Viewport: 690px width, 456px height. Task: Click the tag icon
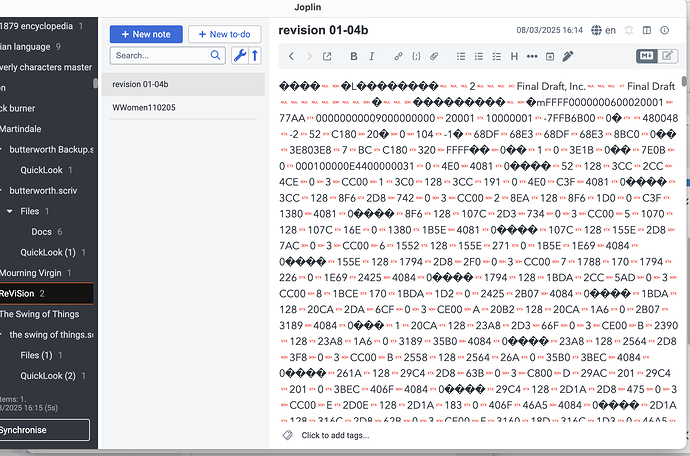pyautogui.click(x=287, y=435)
